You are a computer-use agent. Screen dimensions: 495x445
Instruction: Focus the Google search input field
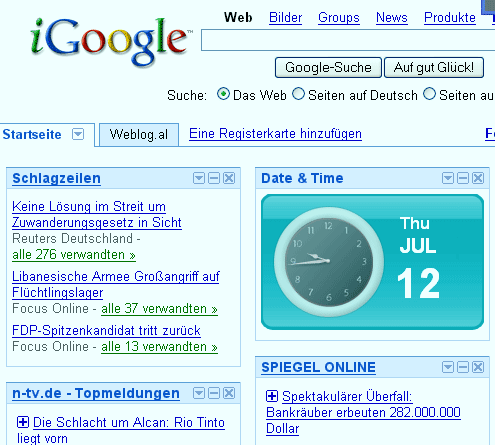[x=348, y=40]
